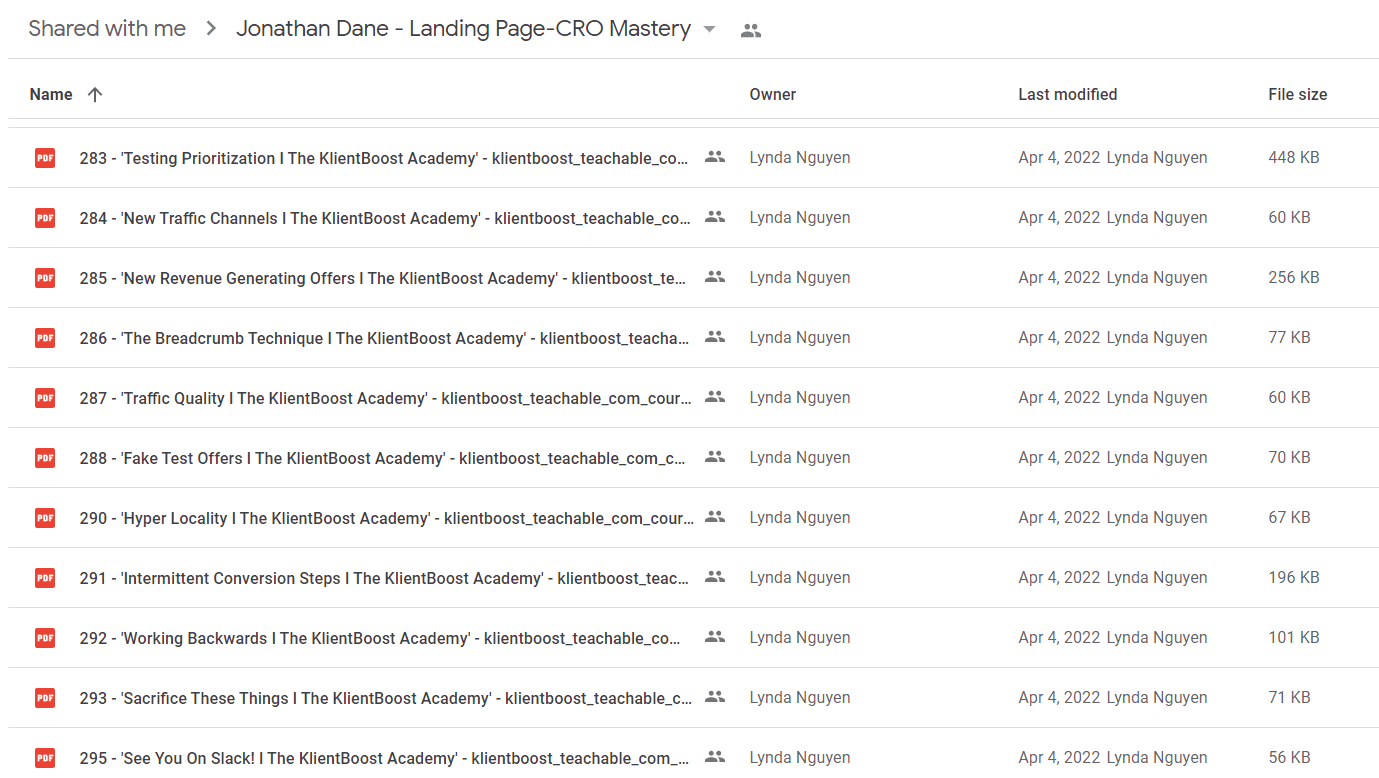Click PDF icon of file 291 Intermittent Conversion Steps
The width and height of the screenshot is (1379, 778).
pyautogui.click(x=45, y=578)
